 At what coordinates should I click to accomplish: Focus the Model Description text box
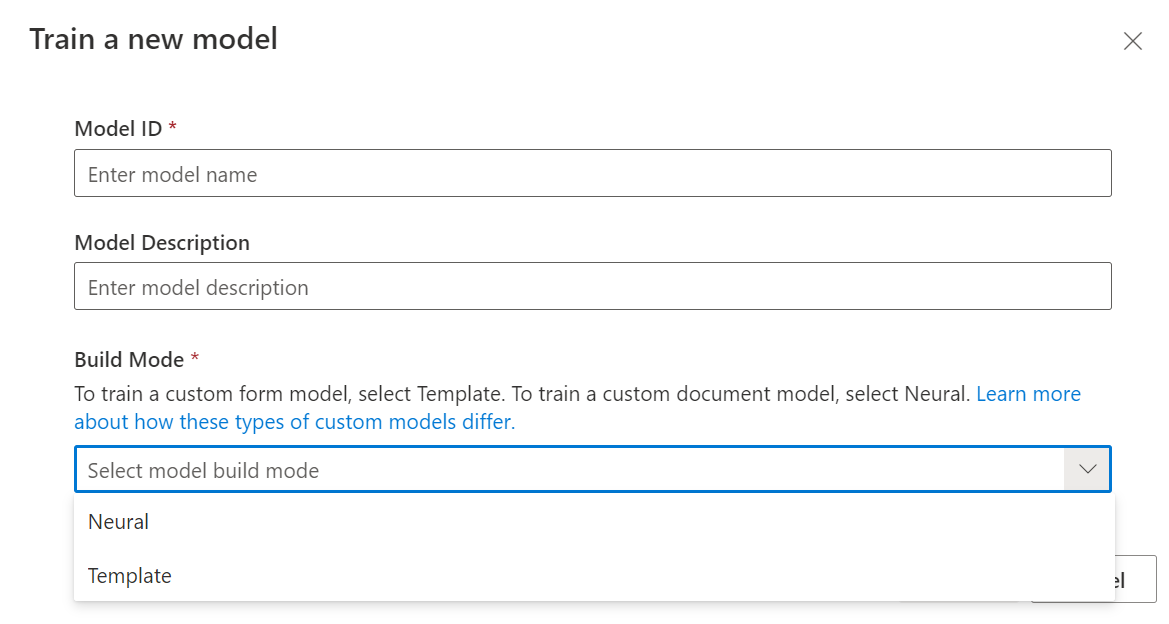tap(592, 286)
